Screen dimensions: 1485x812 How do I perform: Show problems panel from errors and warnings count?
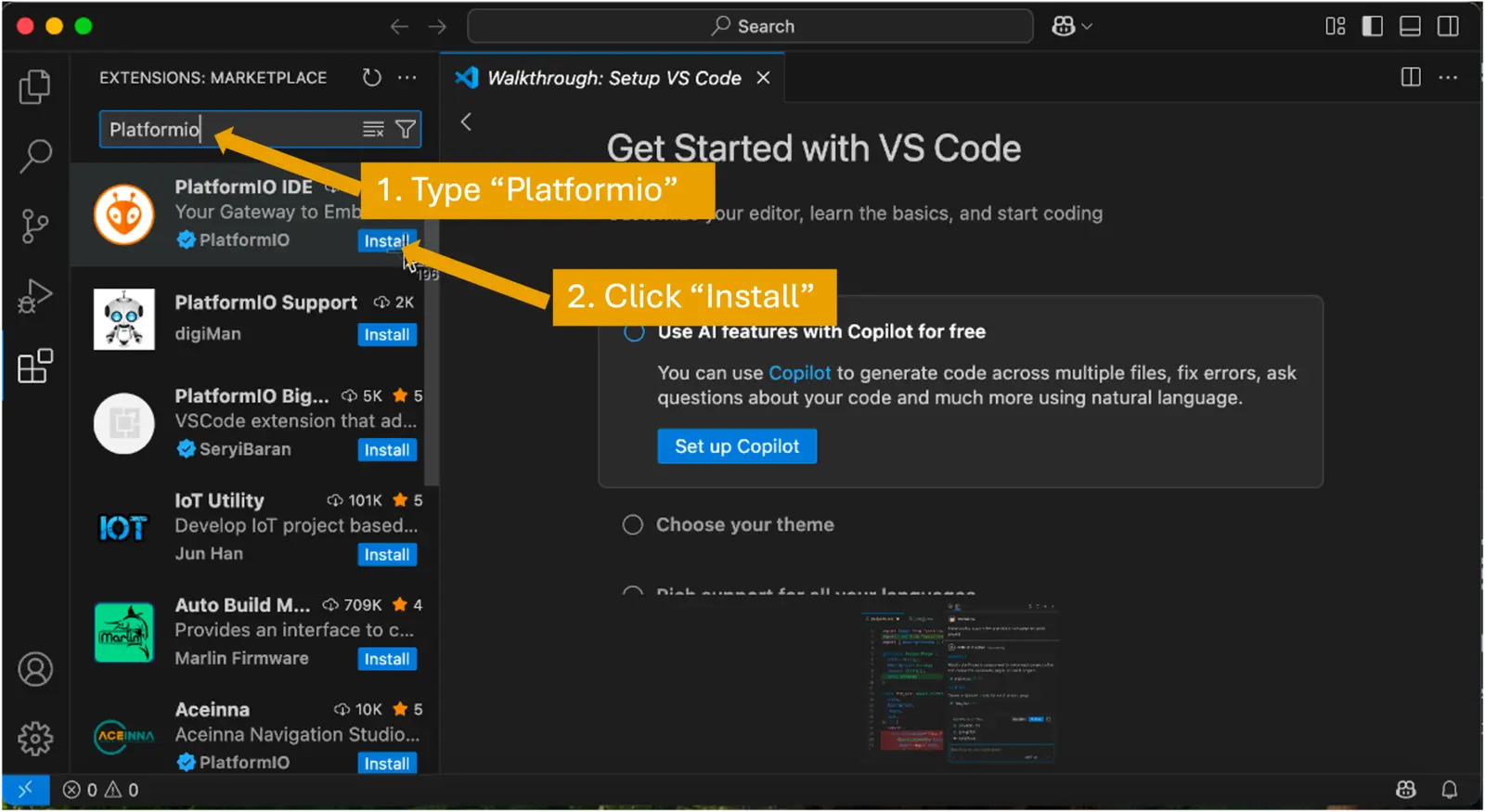[x=100, y=790]
